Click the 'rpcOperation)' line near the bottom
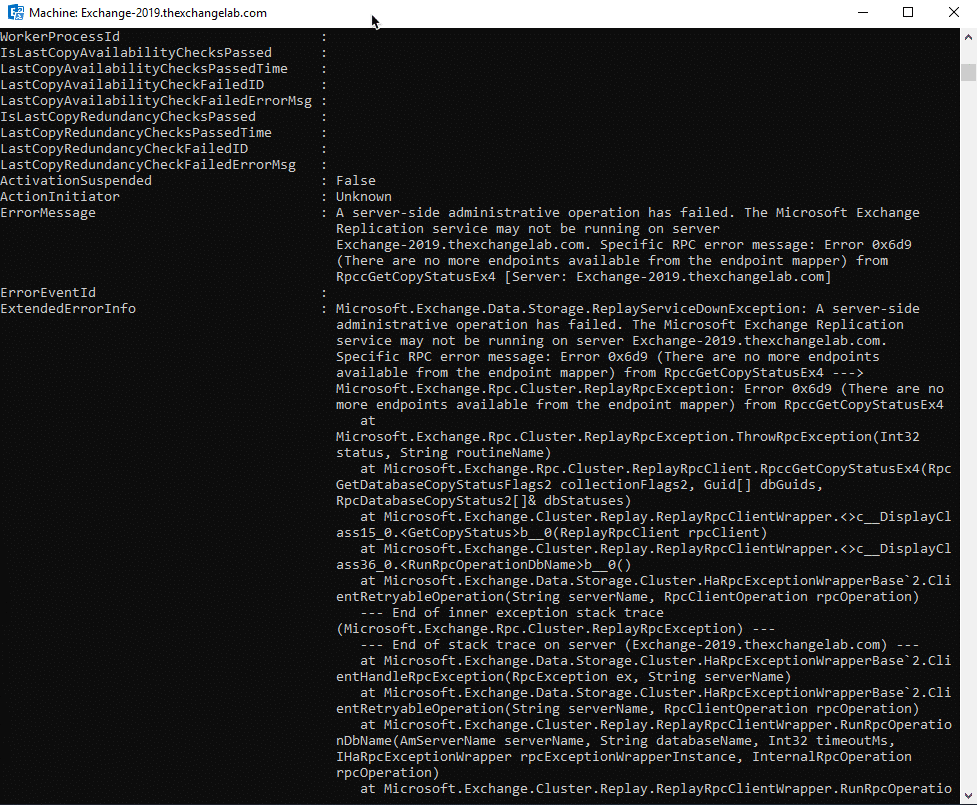Image resolution: width=977 pixels, height=805 pixels. [x=388, y=773]
